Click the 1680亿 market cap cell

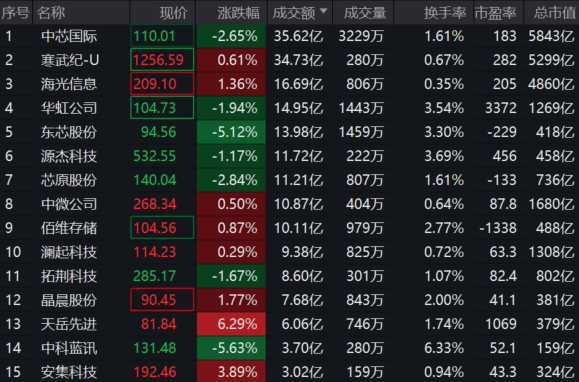[551, 204]
